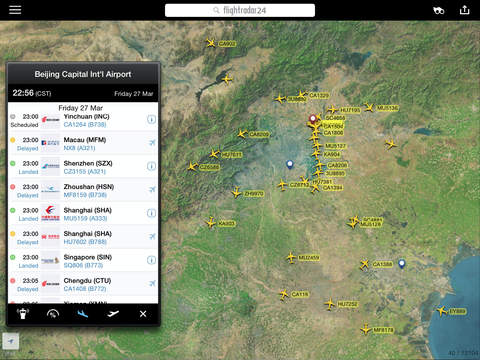Tap the compass location button
This screenshot has width=480, height=360.
point(11,341)
